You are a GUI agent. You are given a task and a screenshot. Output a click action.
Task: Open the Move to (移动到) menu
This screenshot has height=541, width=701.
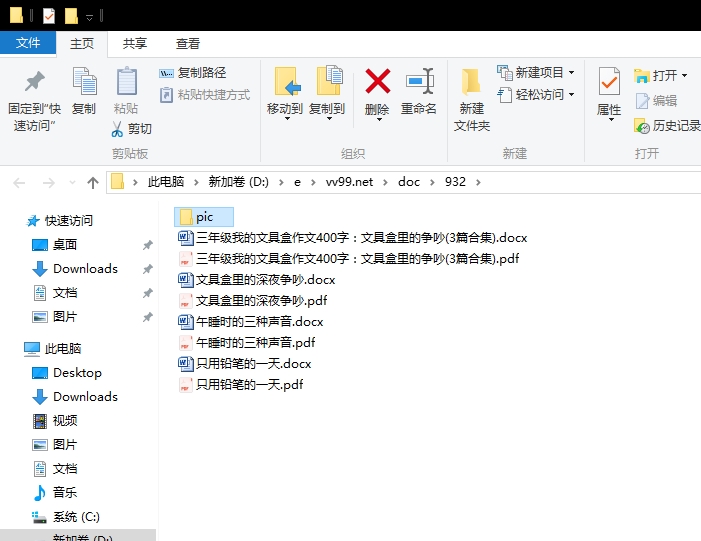(285, 93)
